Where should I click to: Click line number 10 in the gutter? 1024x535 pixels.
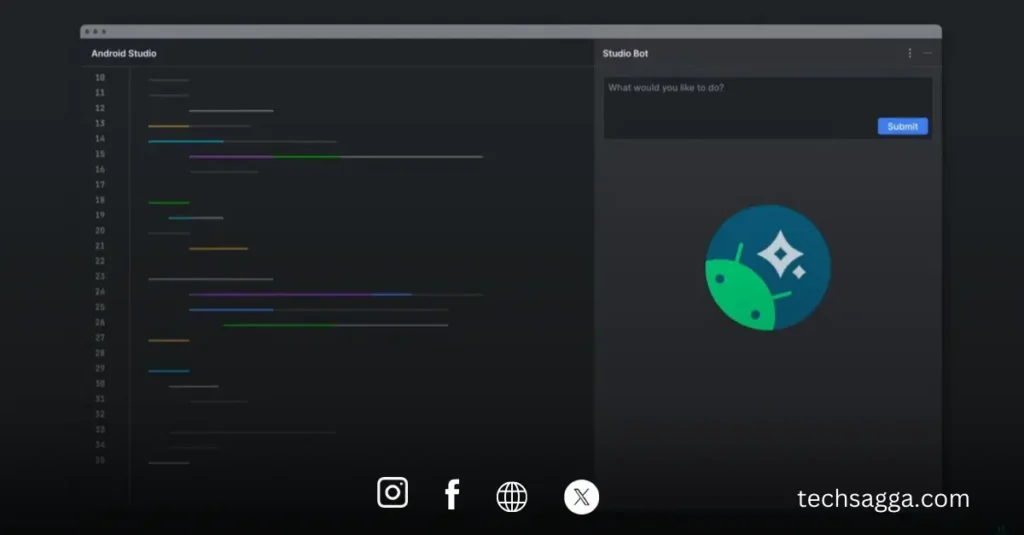[100, 78]
